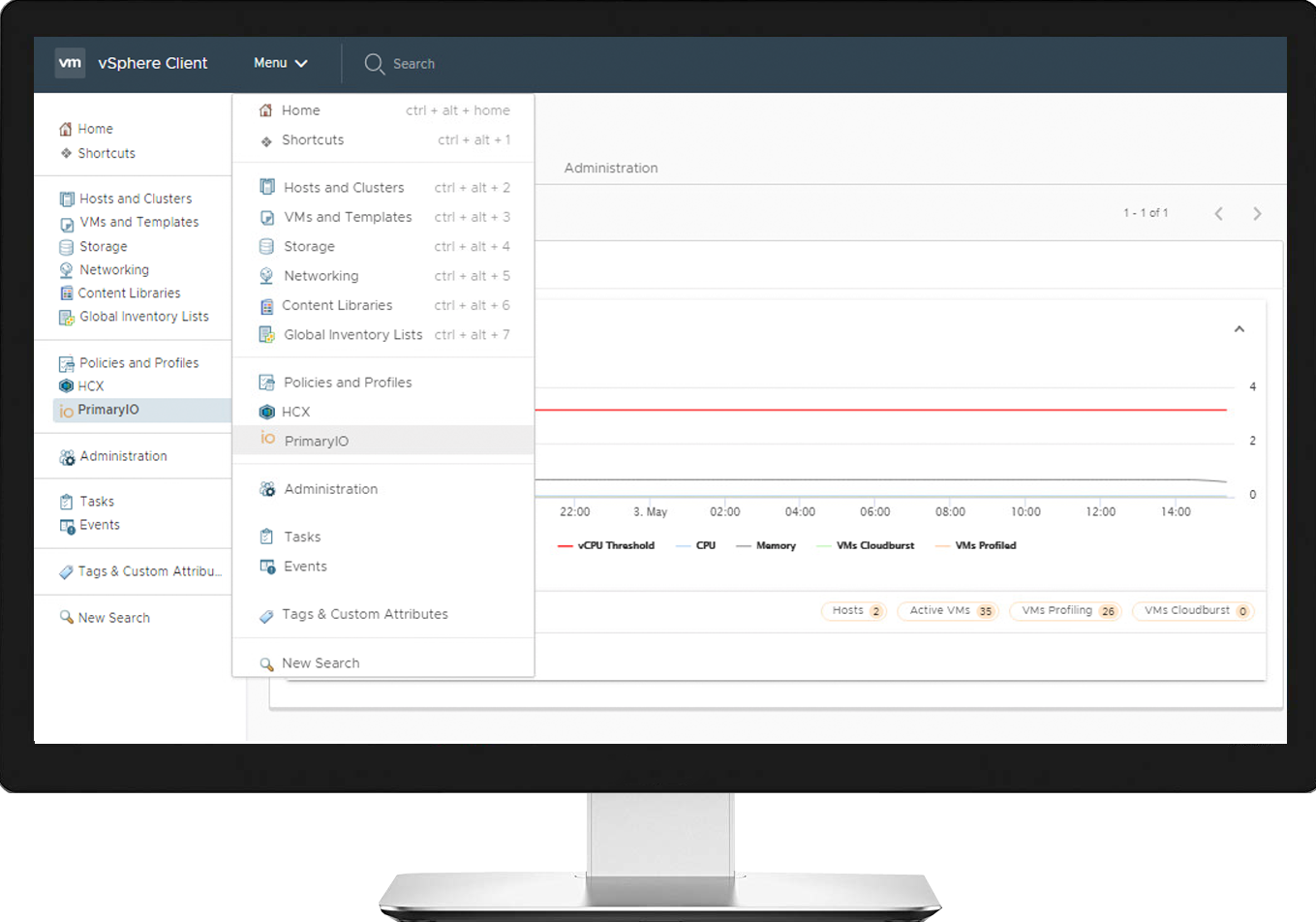Open Global Inventory Lists in left sidebar
The image size is (1316, 922).
pos(144,317)
